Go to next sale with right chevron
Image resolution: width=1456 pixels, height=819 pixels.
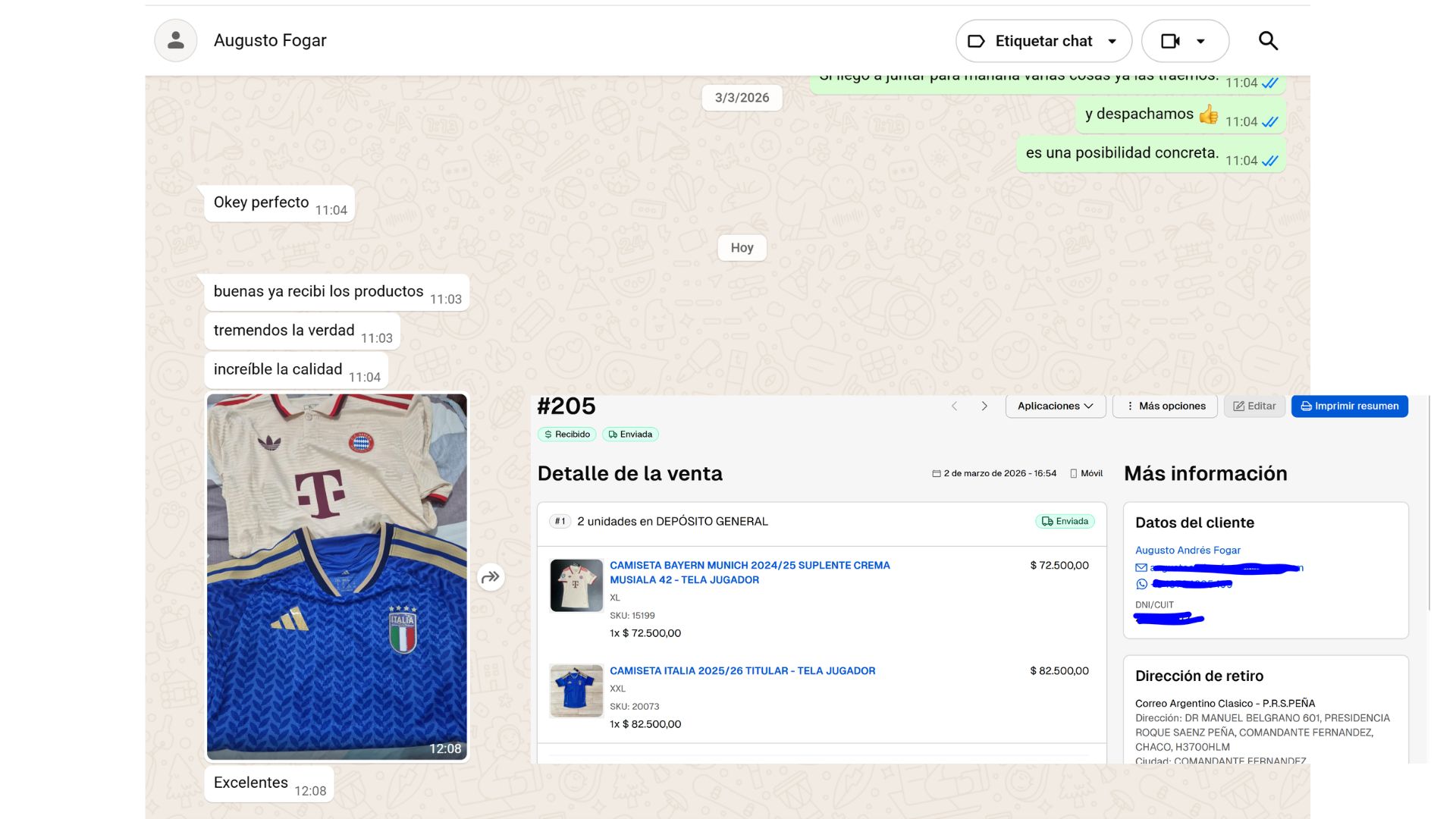984,406
